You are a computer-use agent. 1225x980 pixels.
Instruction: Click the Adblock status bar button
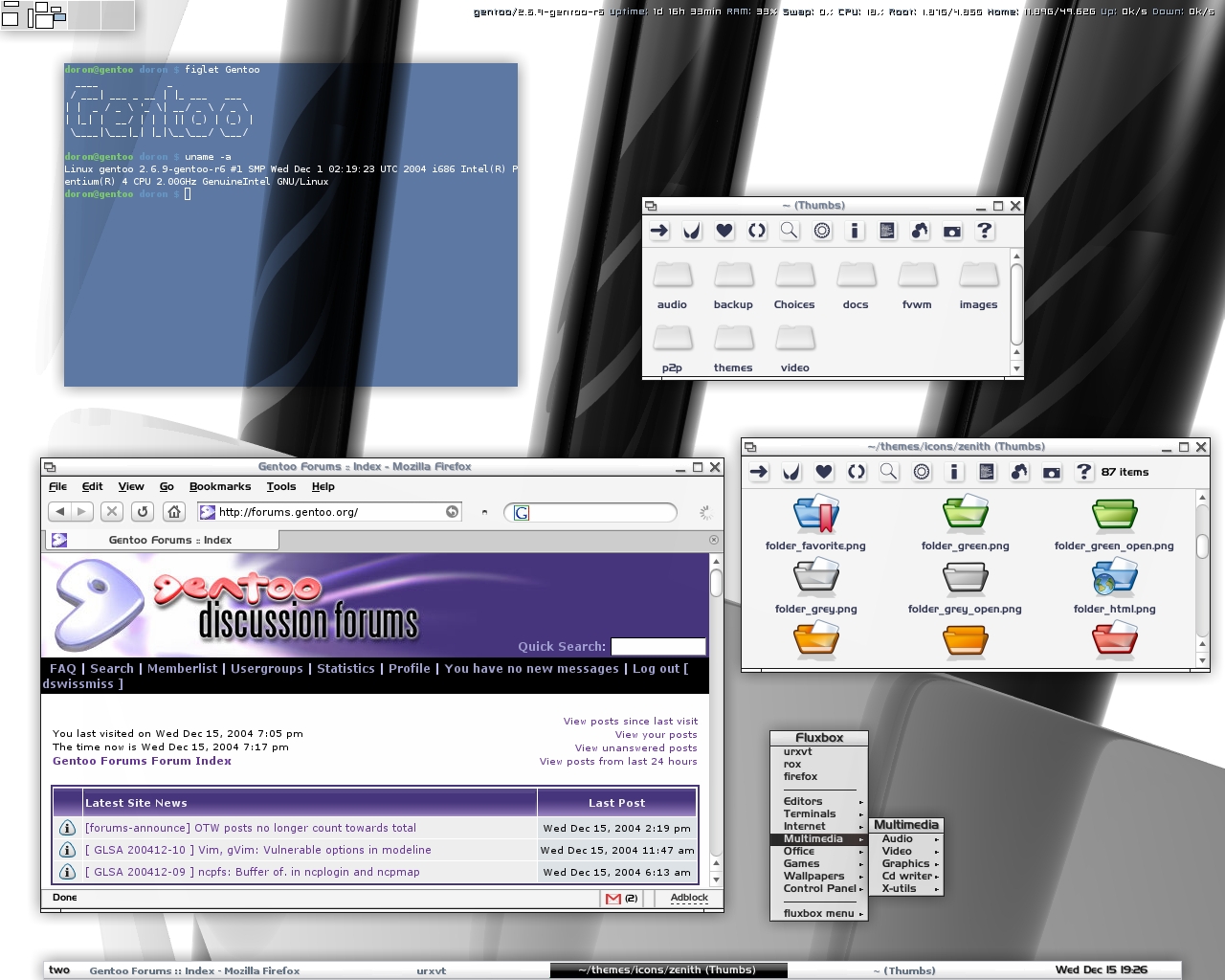(x=689, y=898)
